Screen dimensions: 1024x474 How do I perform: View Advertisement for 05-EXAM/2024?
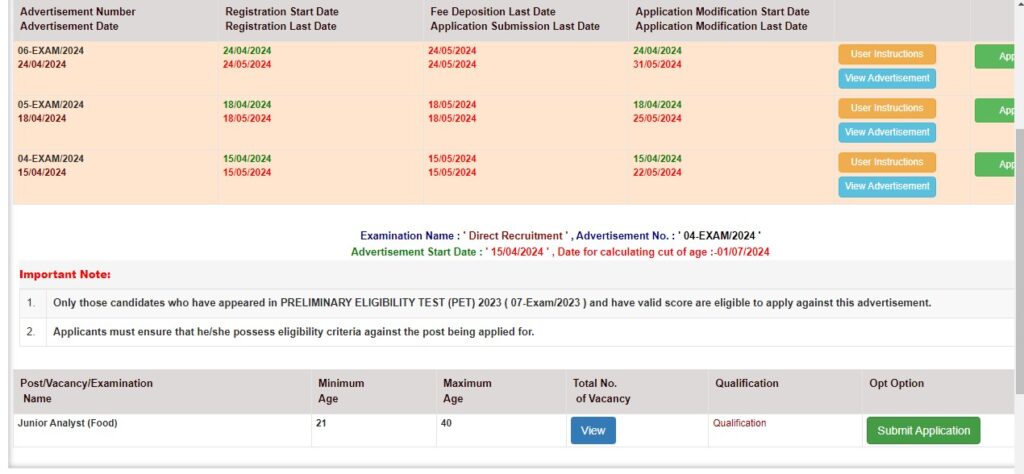[x=887, y=133]
